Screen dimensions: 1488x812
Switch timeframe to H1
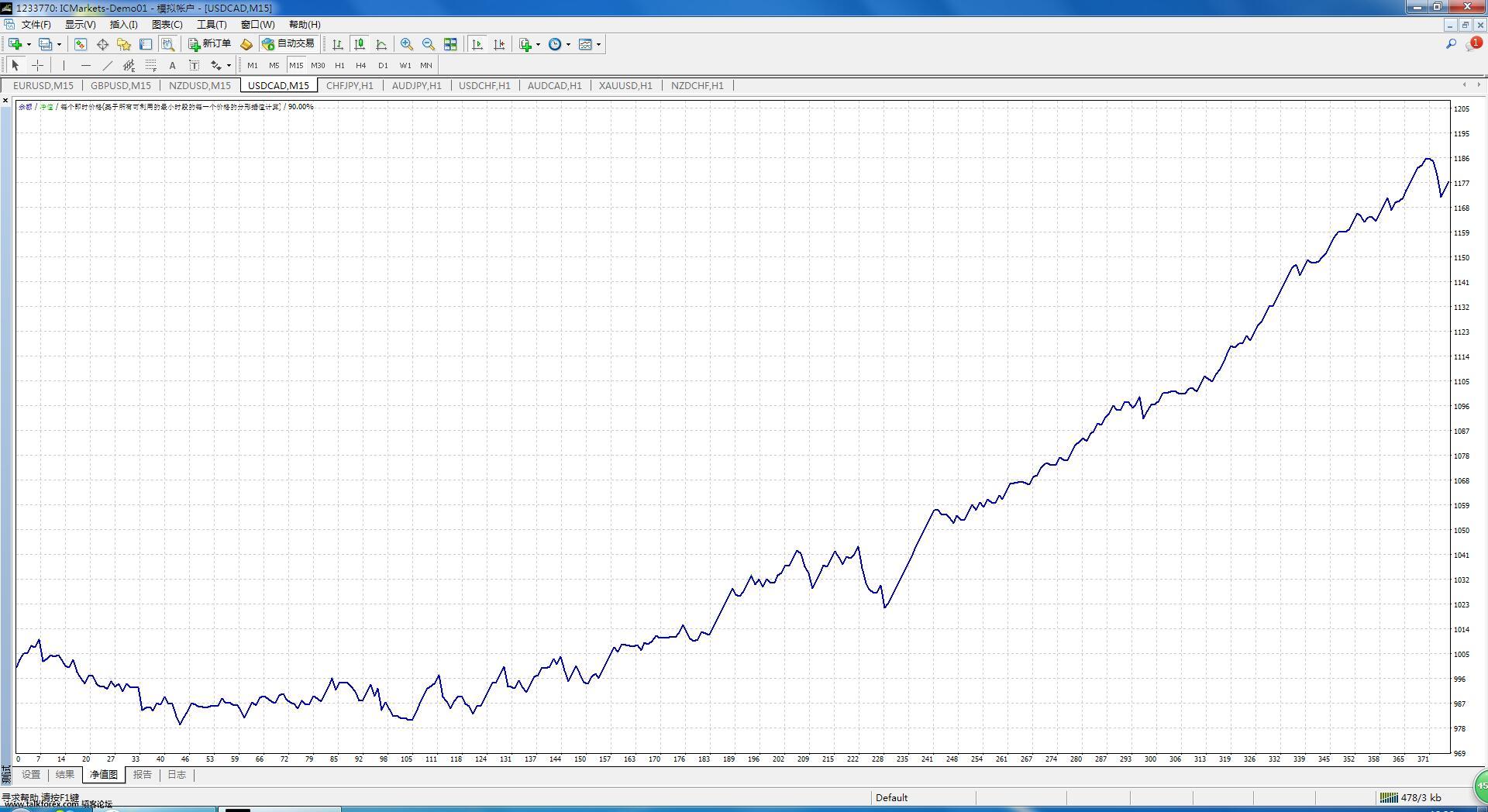[339, 65]
